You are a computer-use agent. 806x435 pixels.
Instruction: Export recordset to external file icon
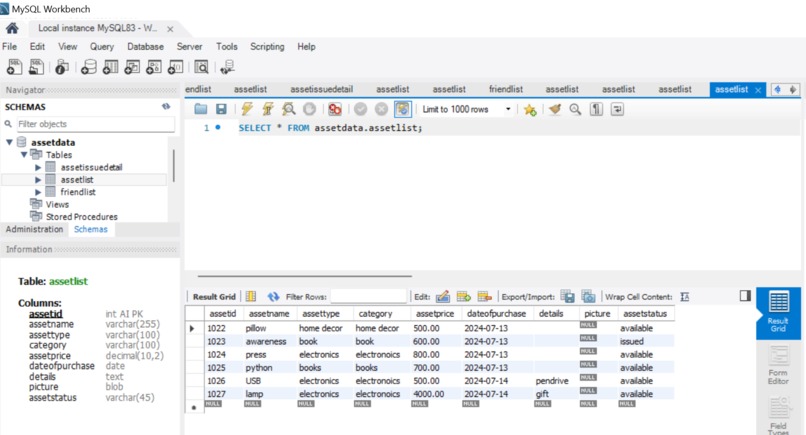point(567,296)
